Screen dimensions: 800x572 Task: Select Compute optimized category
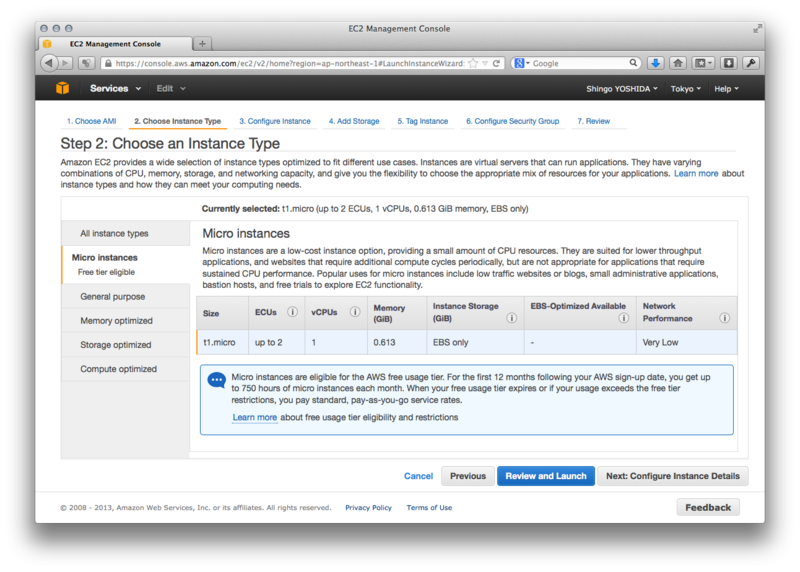pos(126,368)
